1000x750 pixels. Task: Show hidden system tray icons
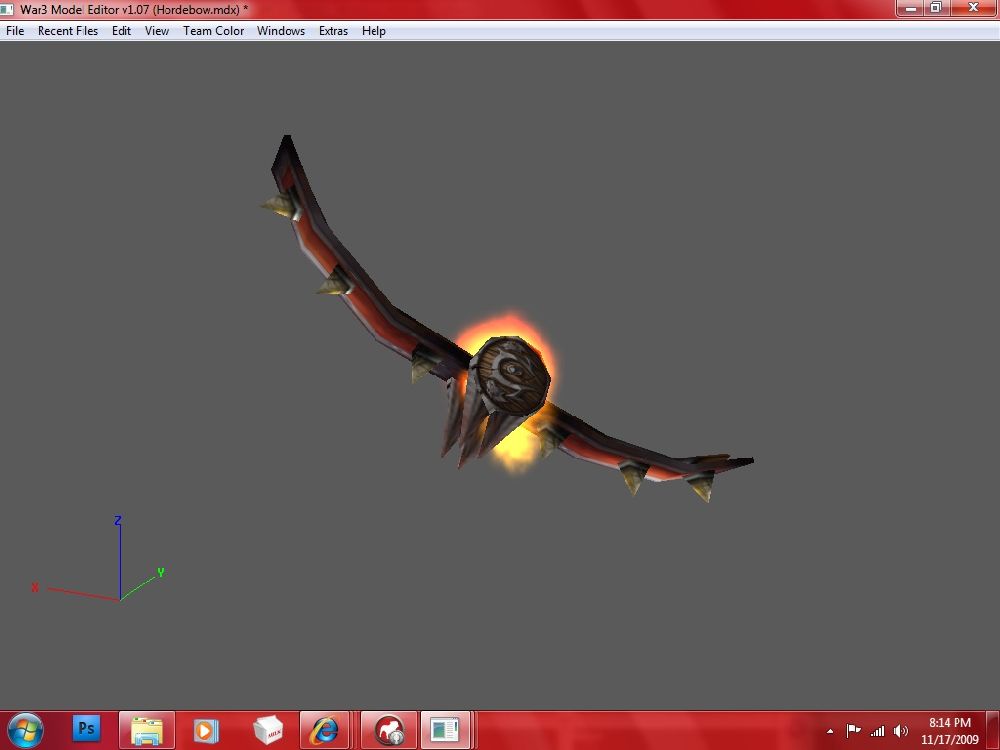[830, 731]
